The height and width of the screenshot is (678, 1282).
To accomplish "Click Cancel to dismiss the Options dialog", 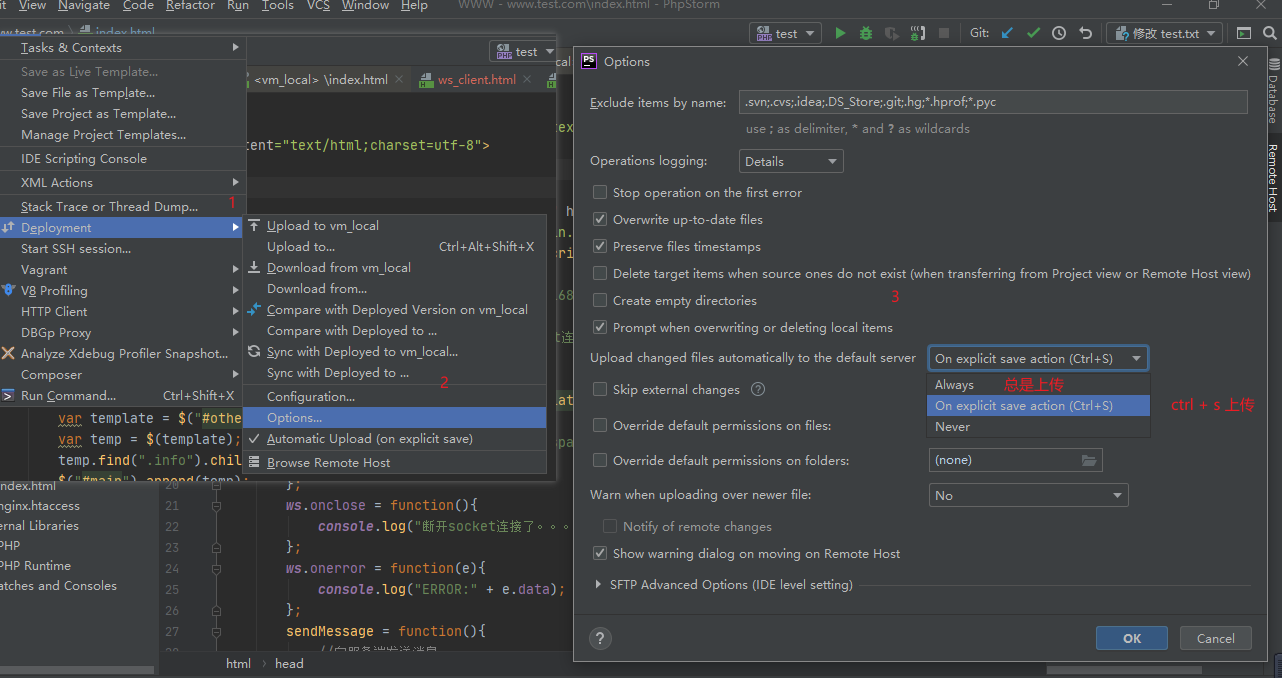I will click(x=1215, y=638).
